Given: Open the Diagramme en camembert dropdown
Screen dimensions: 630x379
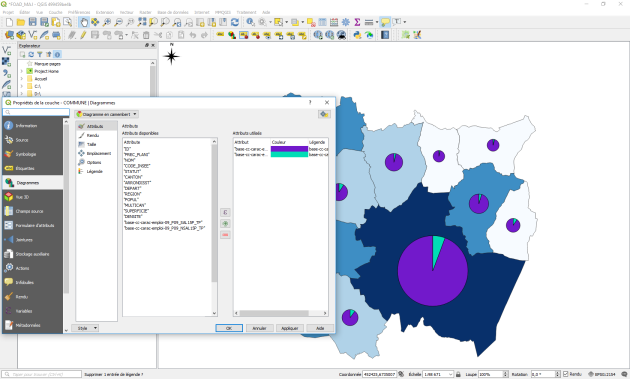Looking at the screenshot, I should click(x=107, y=114).
